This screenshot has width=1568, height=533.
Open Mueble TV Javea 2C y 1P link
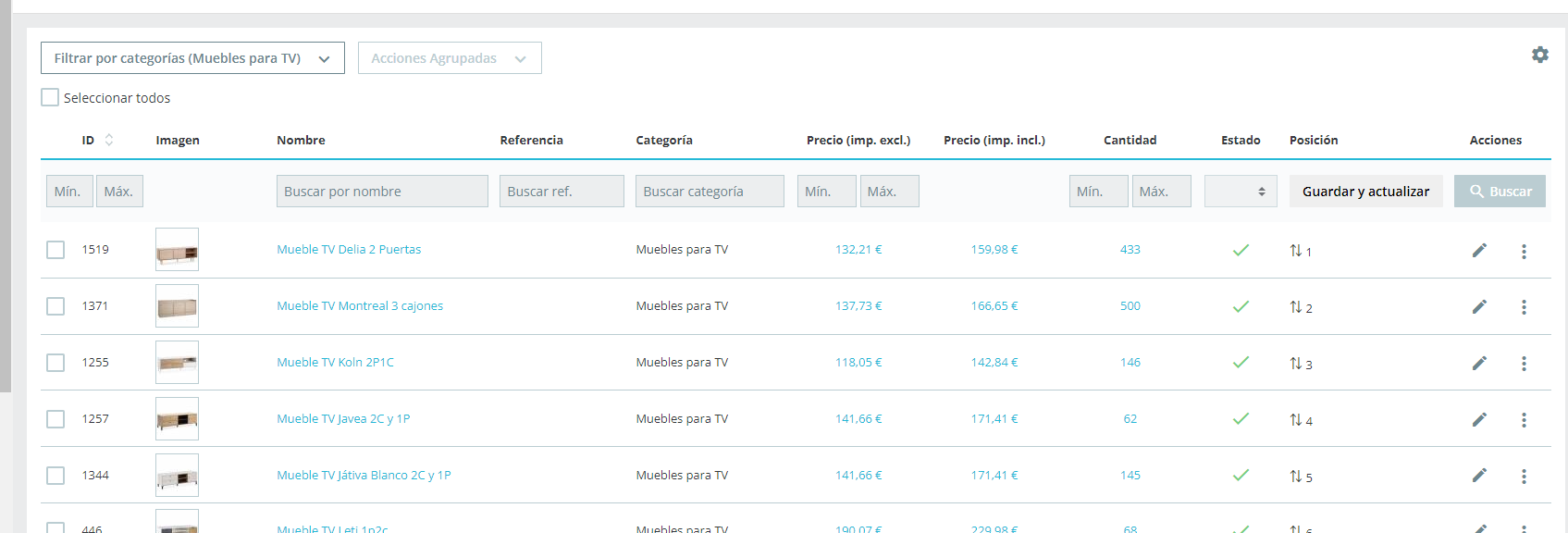click(x=343, y=419)
